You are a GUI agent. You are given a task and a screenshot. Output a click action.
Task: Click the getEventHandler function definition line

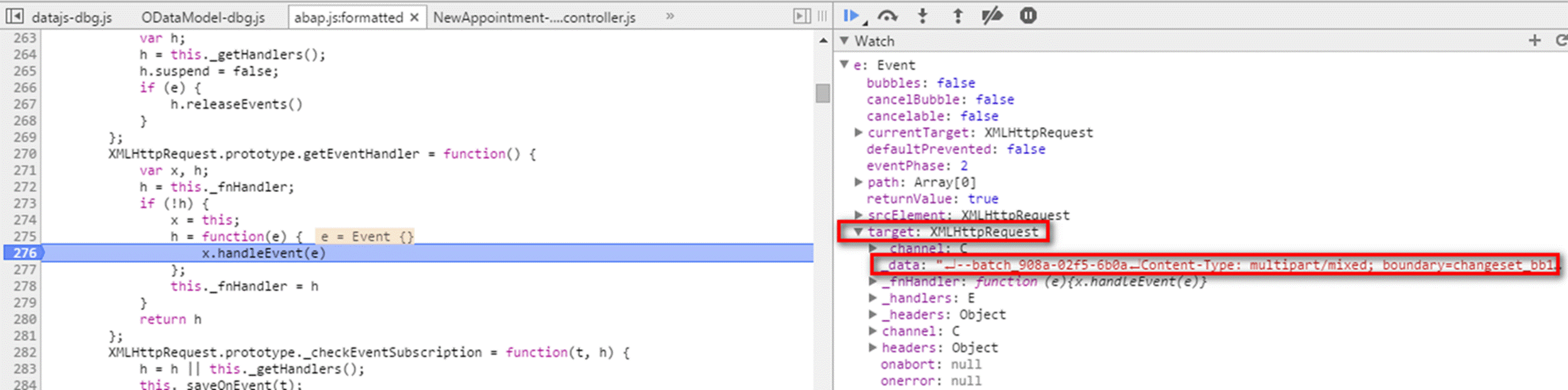322,153
